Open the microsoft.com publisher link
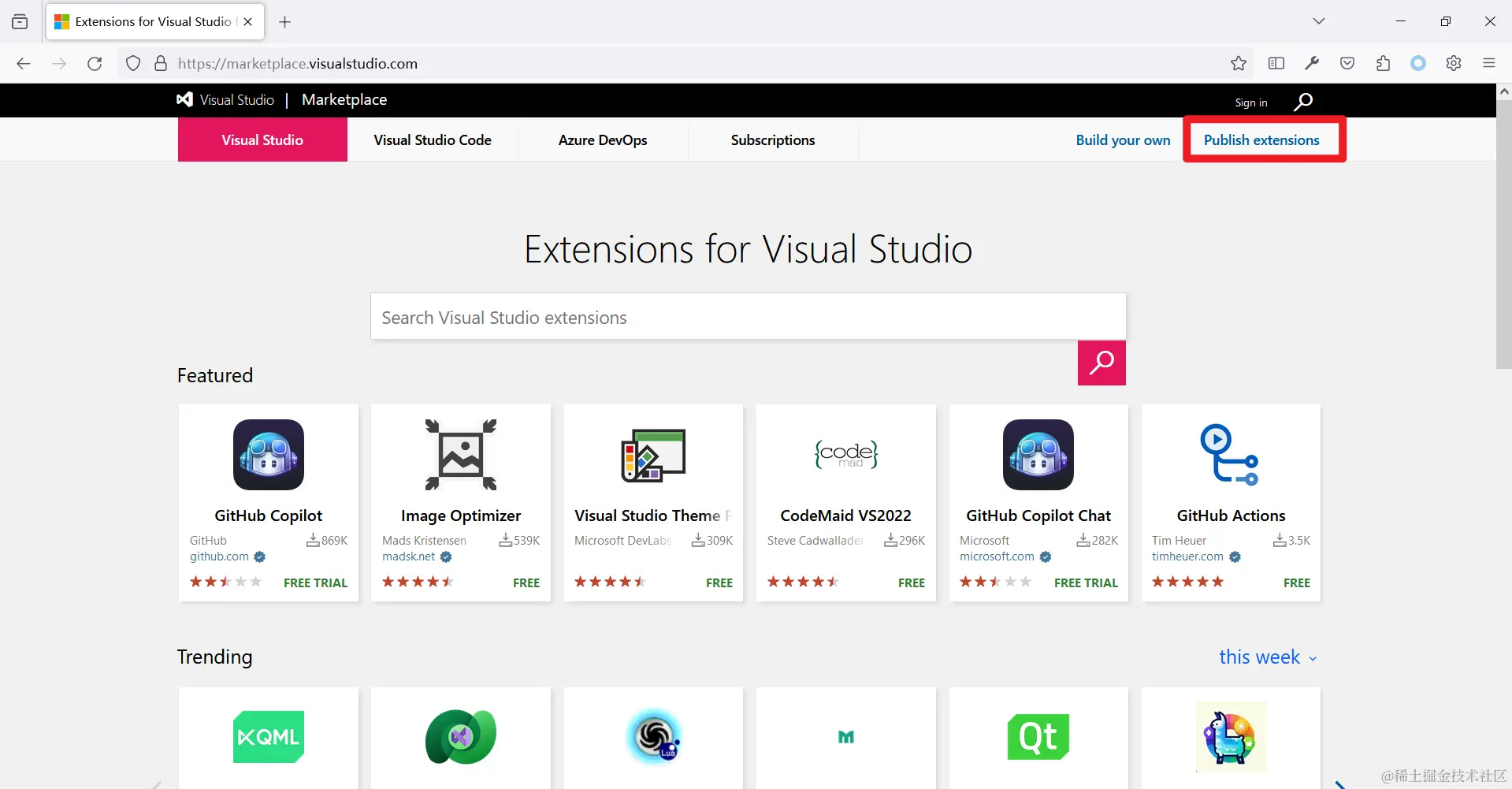The width and height of the screenshot is (1512, 789). click(x=997, y=556)
